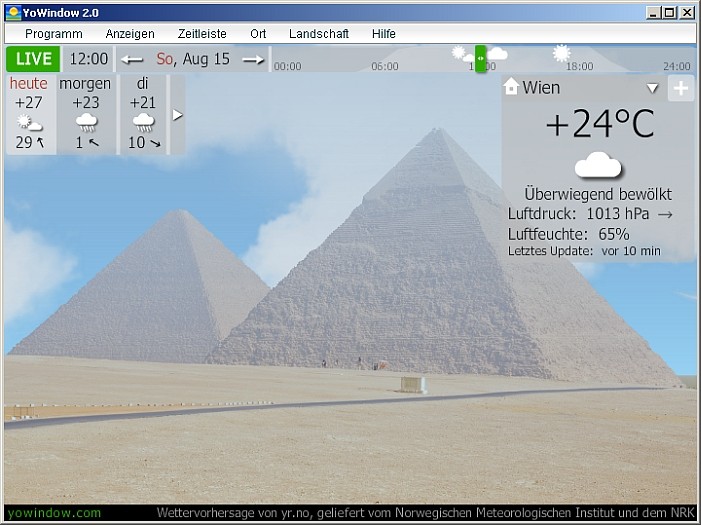Visit the yowindow.com link
The height and width of the screenshot is (525, 701).
coord(54,513)
